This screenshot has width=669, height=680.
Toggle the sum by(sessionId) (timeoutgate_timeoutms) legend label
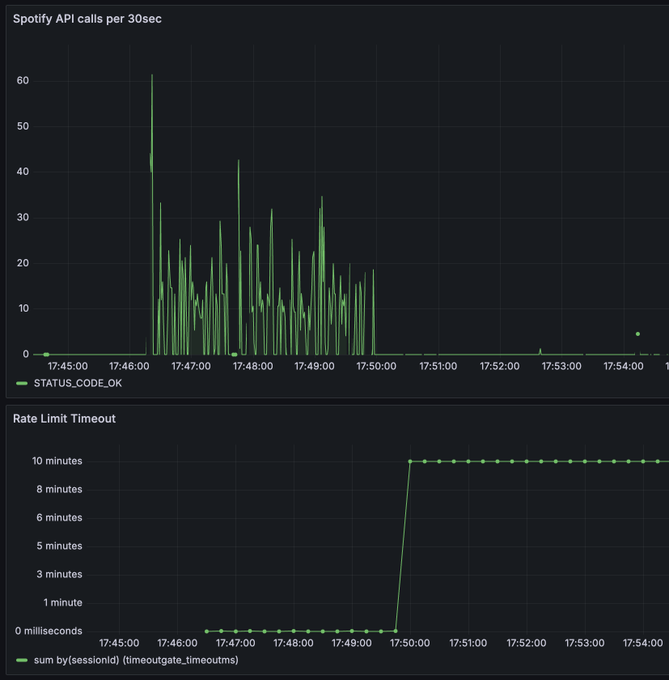point(136,660)
